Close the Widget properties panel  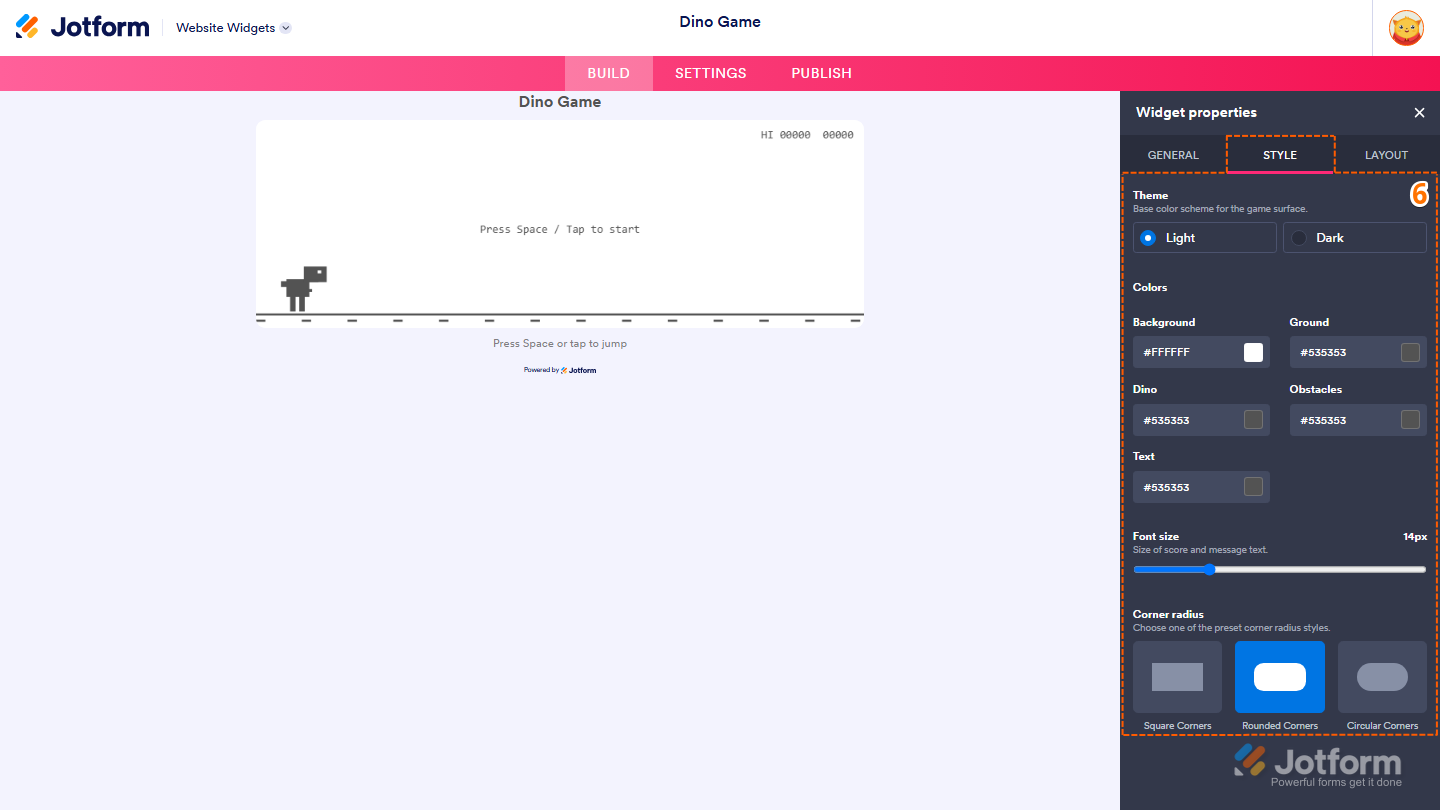click(x=1419, y=113)
